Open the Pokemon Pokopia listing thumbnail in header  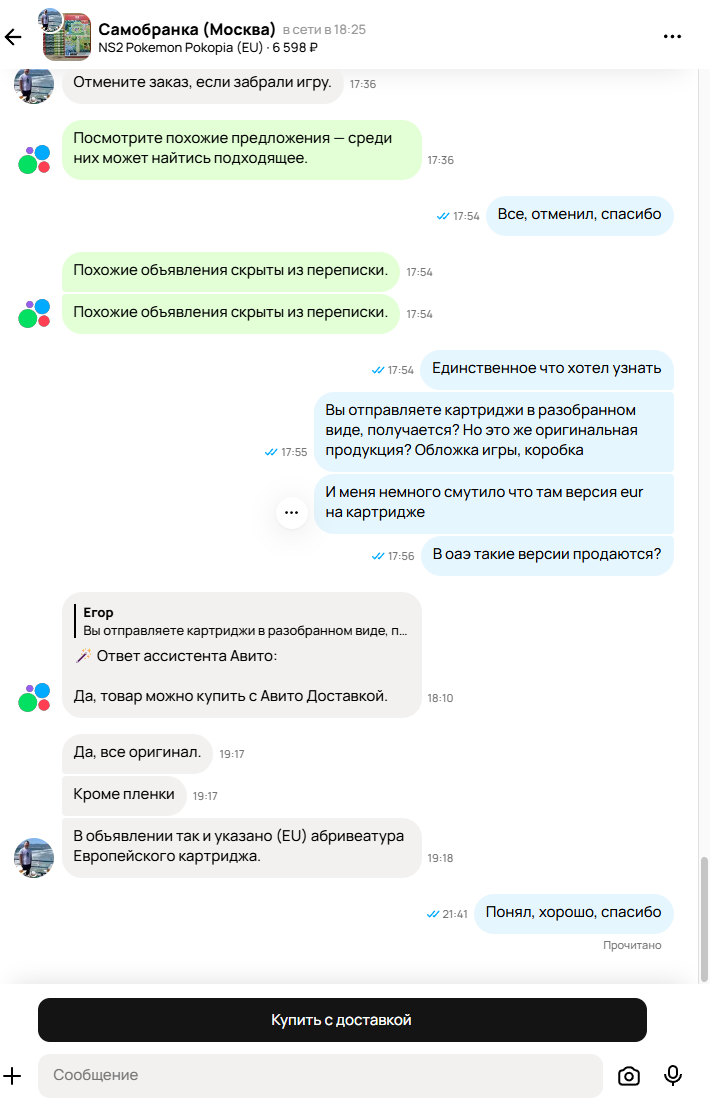pos(66,36)
